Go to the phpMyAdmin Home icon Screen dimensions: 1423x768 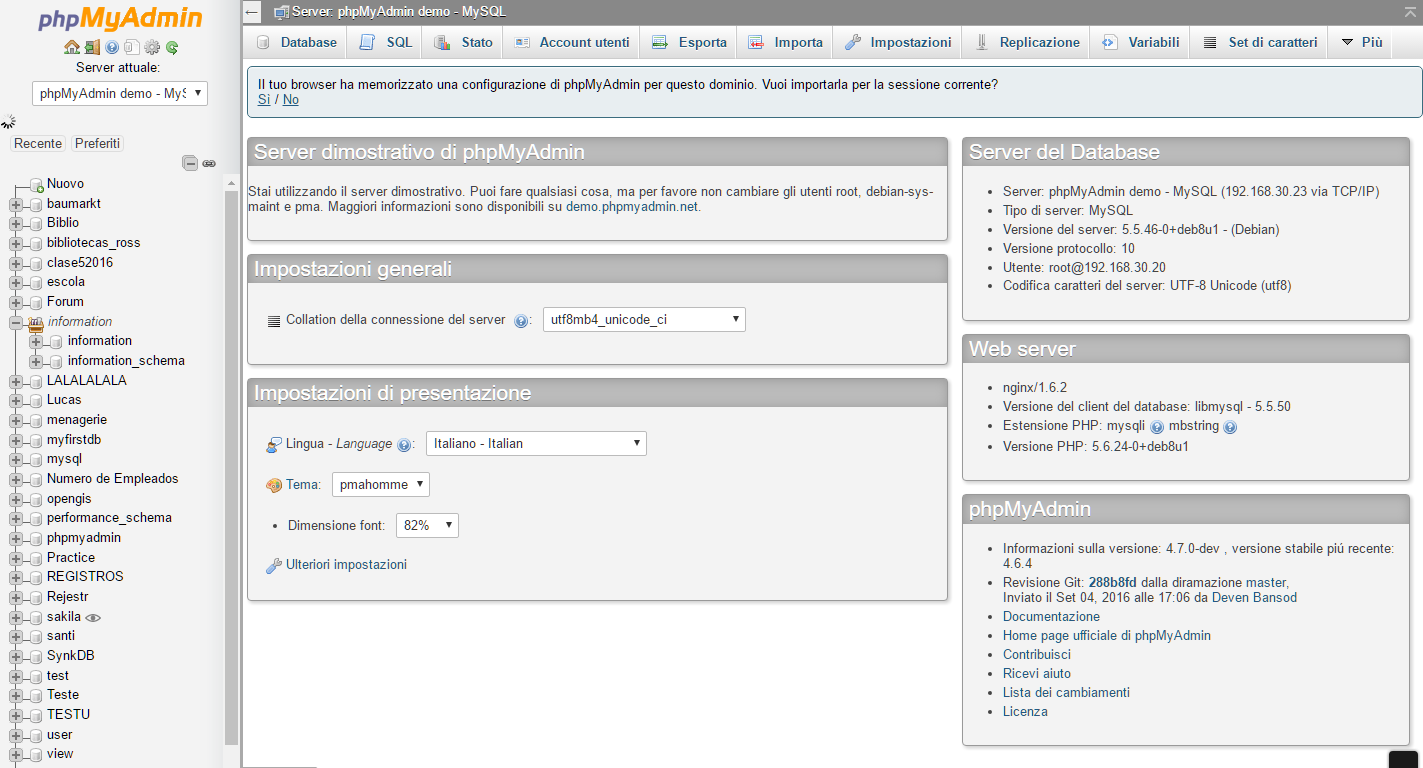[x=71, y=47]
